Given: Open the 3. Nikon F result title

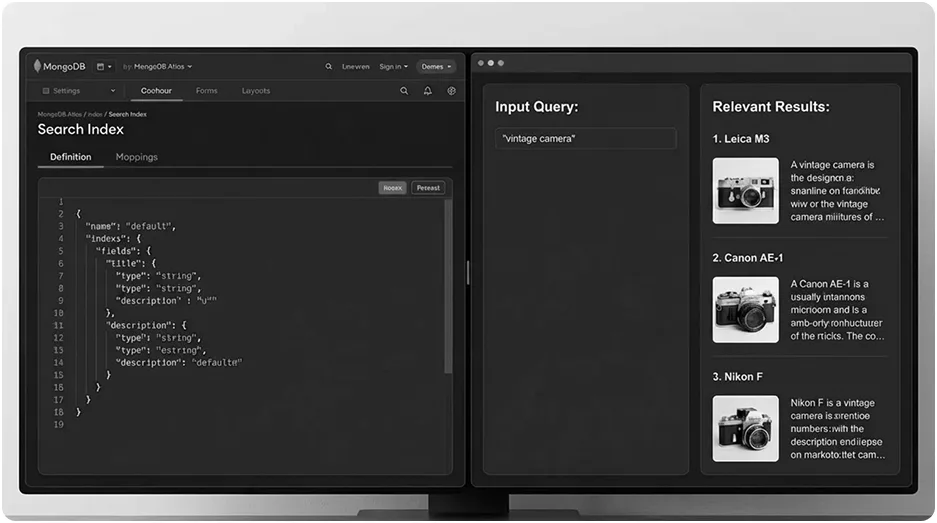Looking at the screenshot, I should 737,377.
